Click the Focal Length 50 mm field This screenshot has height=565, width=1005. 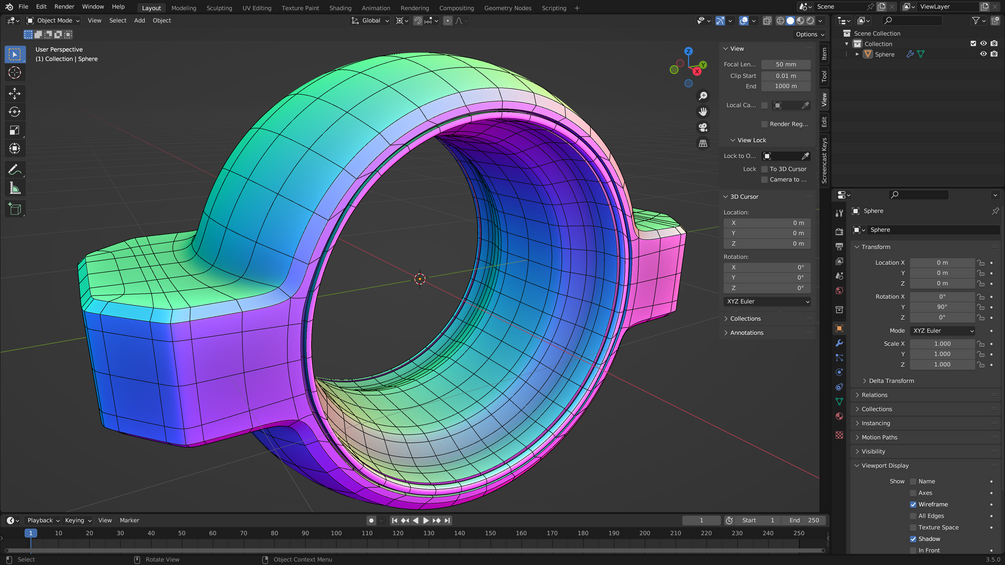(x=786, y=64)
